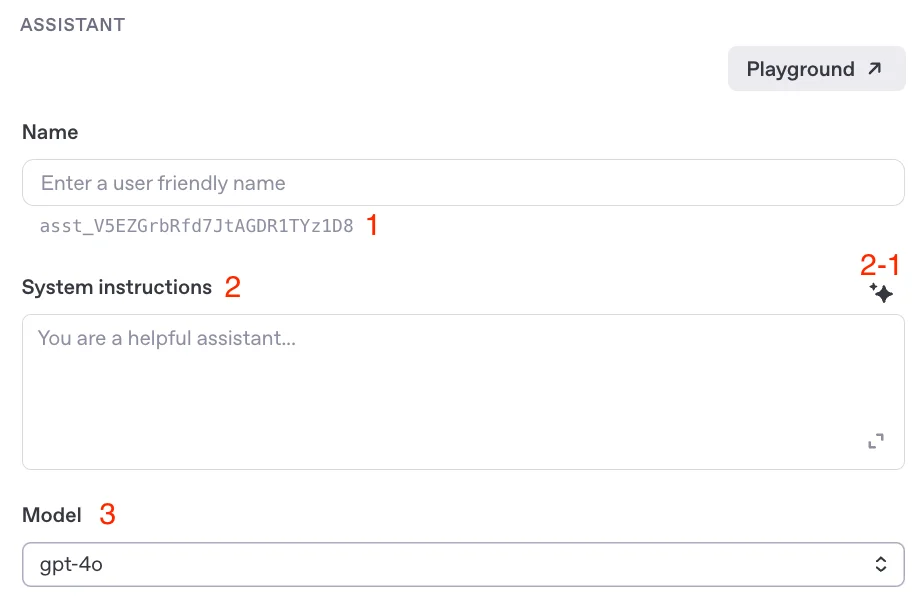The height and width of the screenshot is (610, 914).
Task: Click the ASSISTANT section header
Action: 72,25
